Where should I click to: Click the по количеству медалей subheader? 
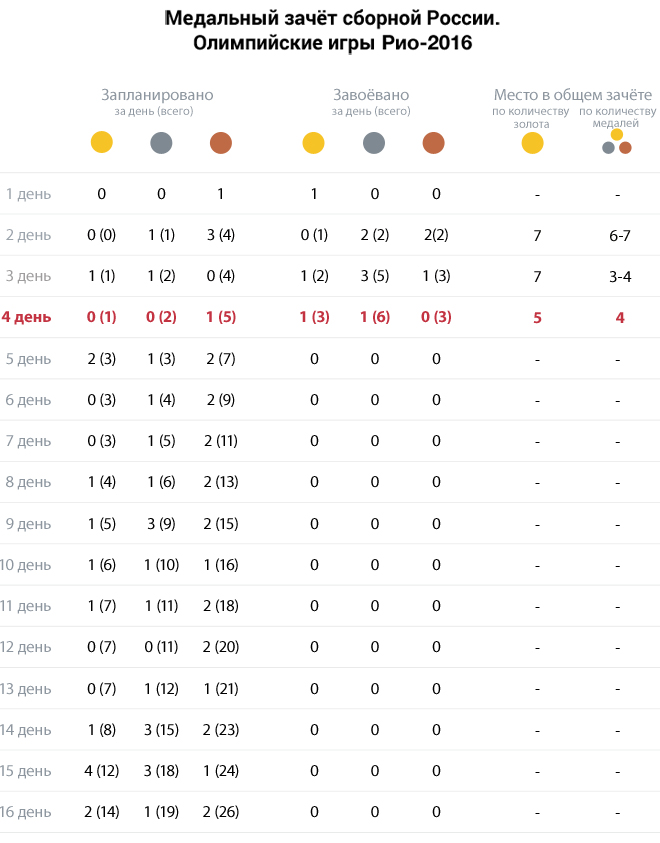pos(617,117)
